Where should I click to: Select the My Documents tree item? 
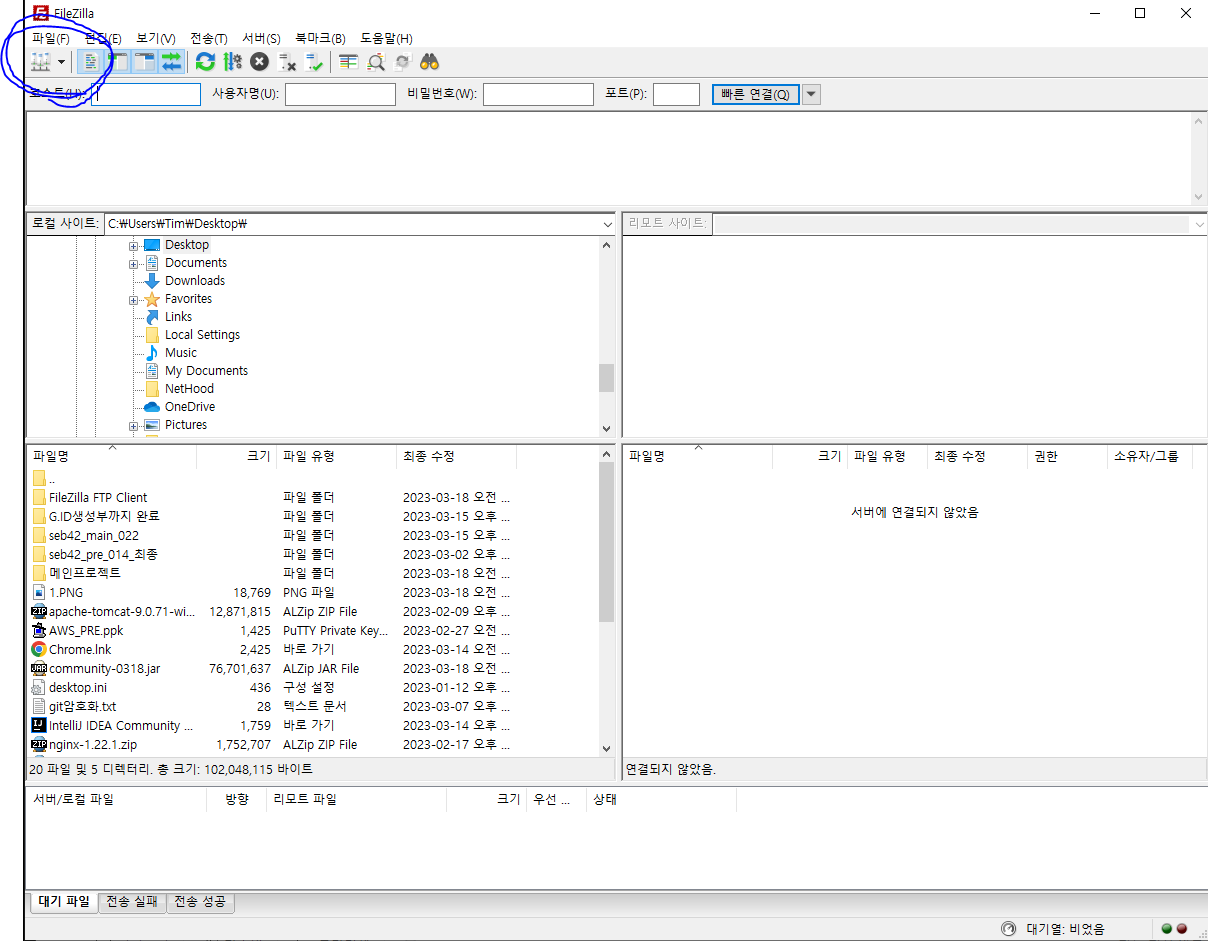point(206,371)
